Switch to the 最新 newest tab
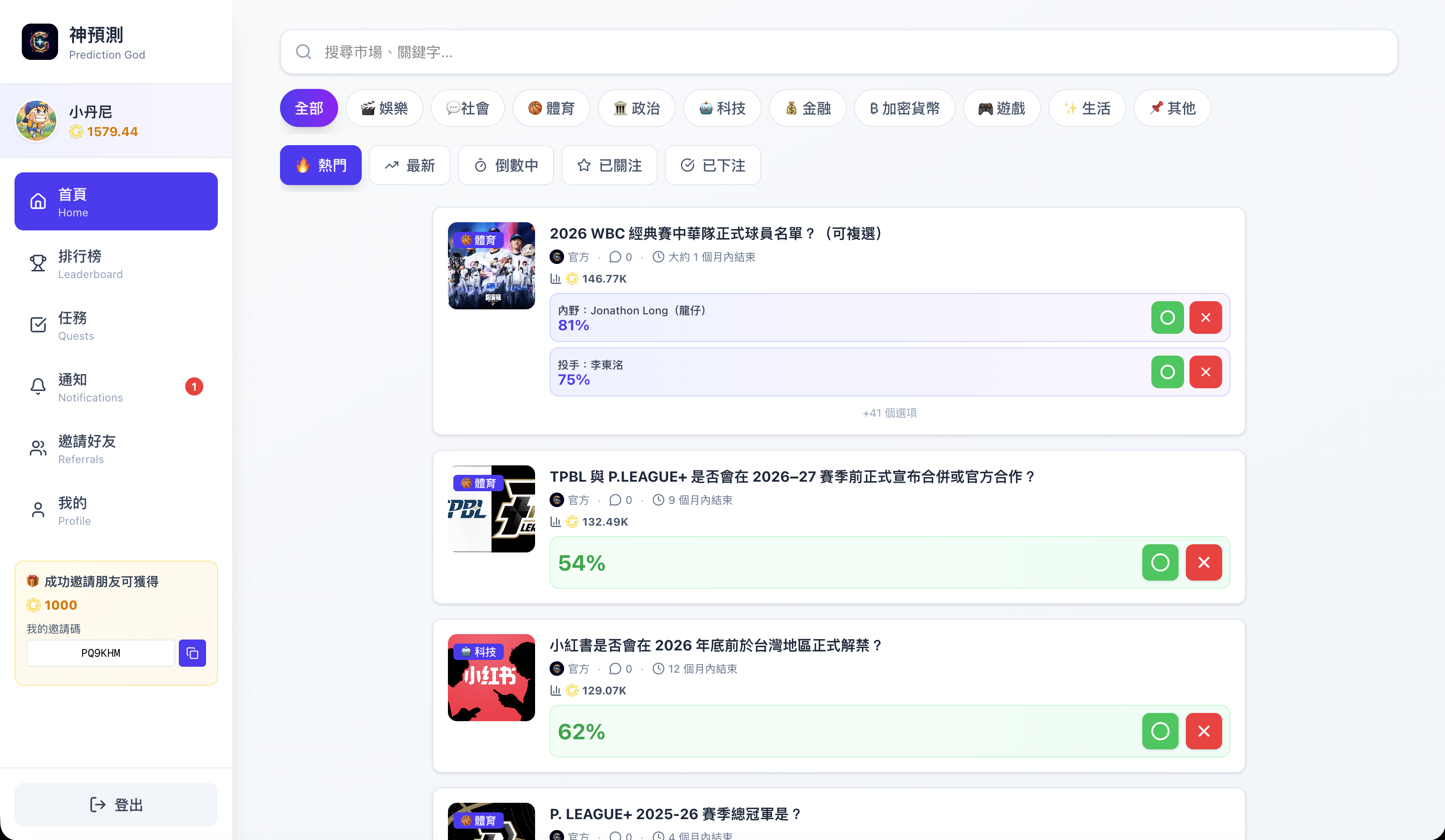Image resolution: width=1445 pixels, height=840 pixels. point(409,166)
